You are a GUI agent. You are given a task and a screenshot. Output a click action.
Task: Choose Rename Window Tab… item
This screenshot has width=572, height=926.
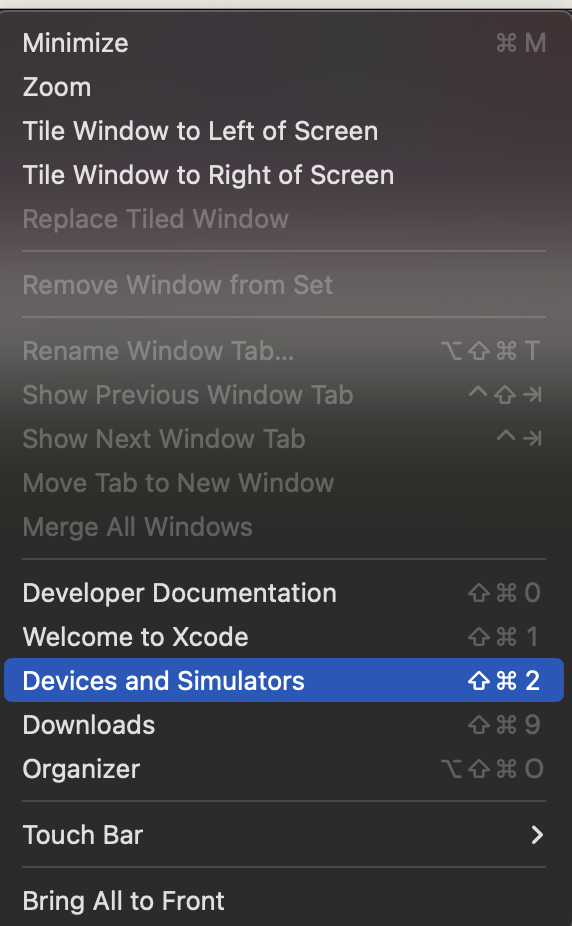284,351
